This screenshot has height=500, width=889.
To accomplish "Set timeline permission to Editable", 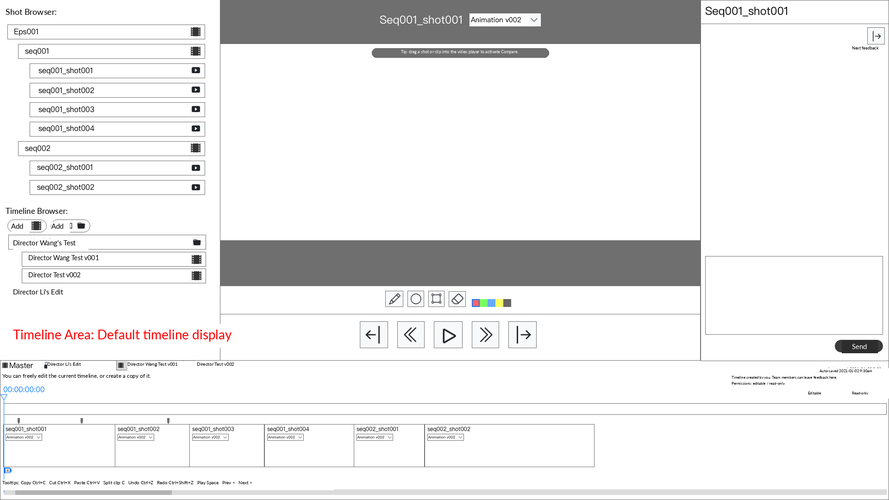I will pos(814,393).
